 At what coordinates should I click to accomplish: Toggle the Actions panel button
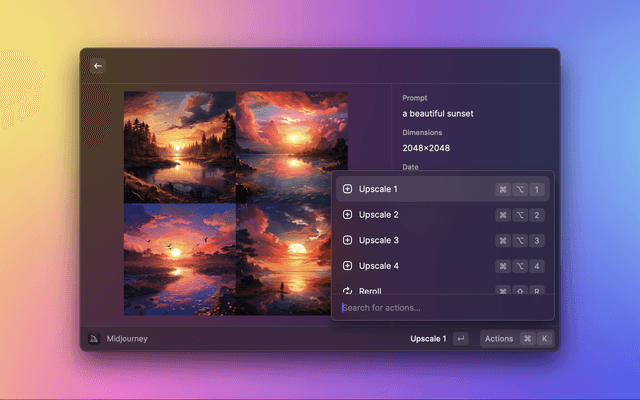click(x=499, y=339)
